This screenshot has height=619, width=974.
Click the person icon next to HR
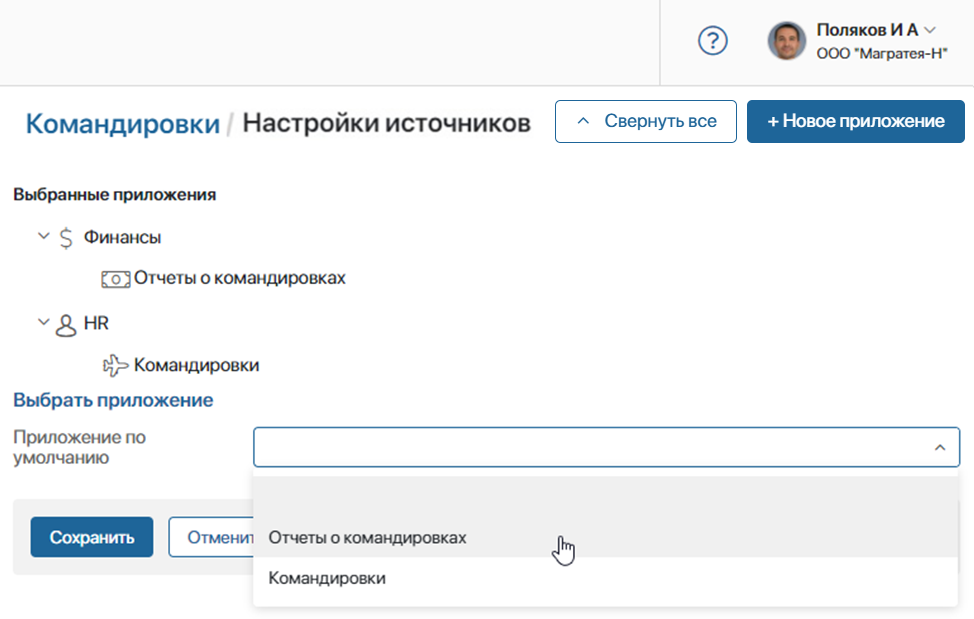(66, 325)
